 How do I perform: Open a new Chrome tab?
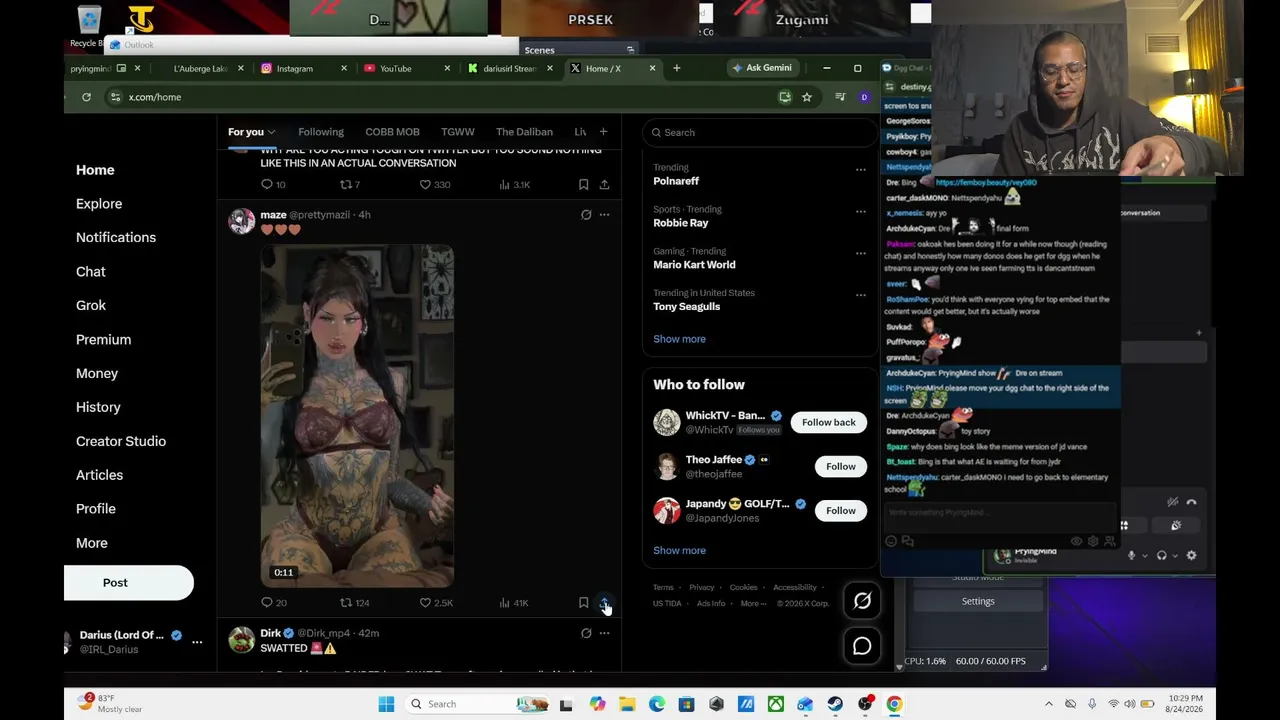[676, 68]
